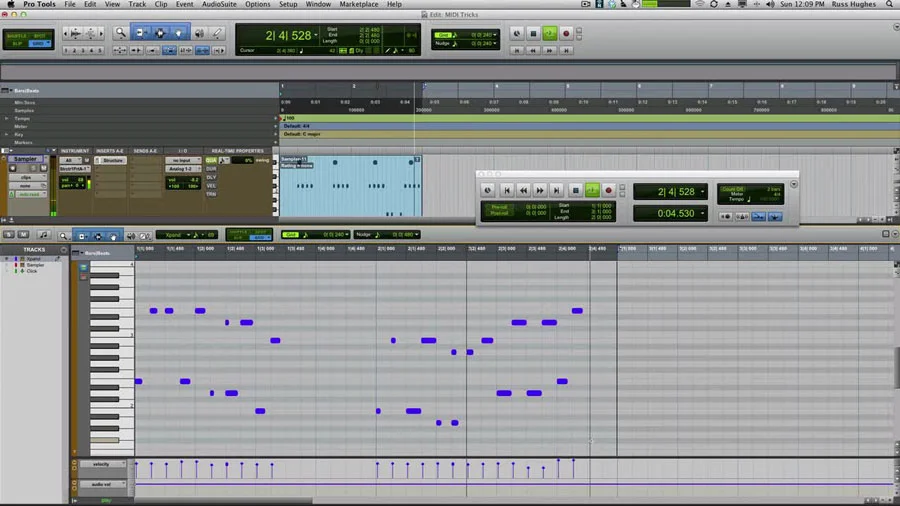Select the Trim tool in main toolbar
Viewport: 900px width, 506px height.
coord(140,33)
